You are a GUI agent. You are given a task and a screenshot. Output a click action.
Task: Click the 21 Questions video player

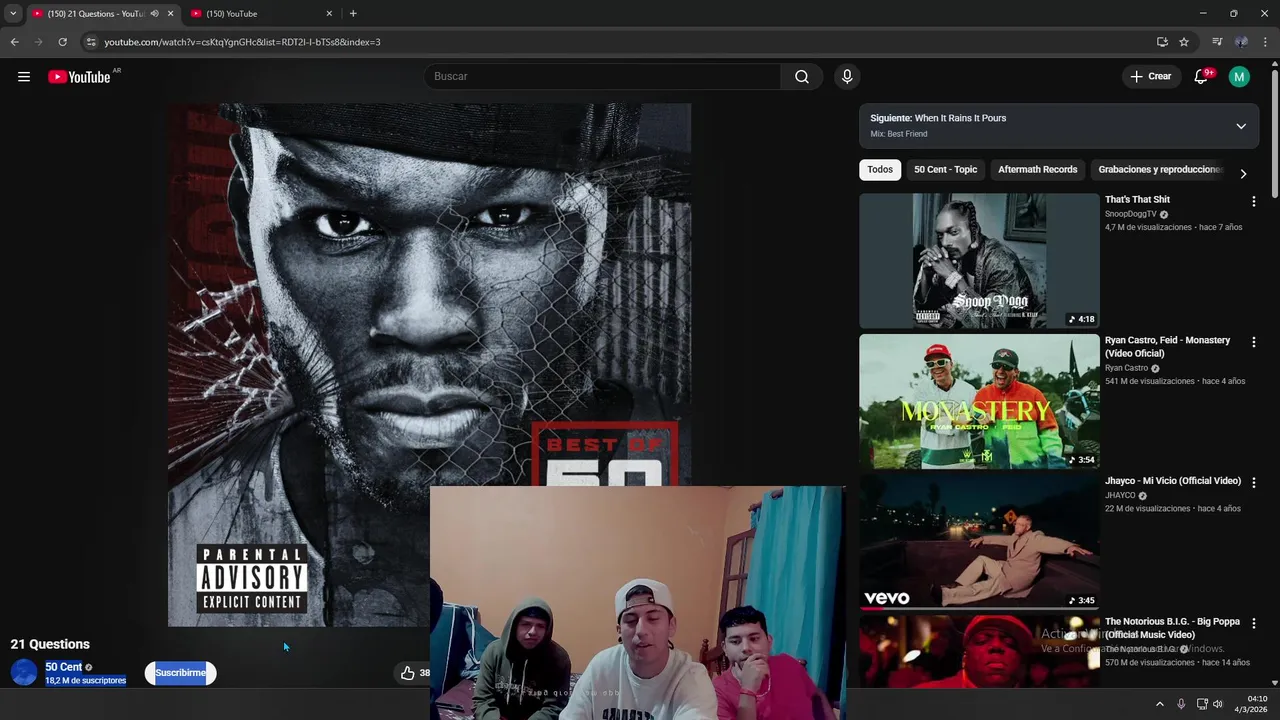(x=429, y=365)
